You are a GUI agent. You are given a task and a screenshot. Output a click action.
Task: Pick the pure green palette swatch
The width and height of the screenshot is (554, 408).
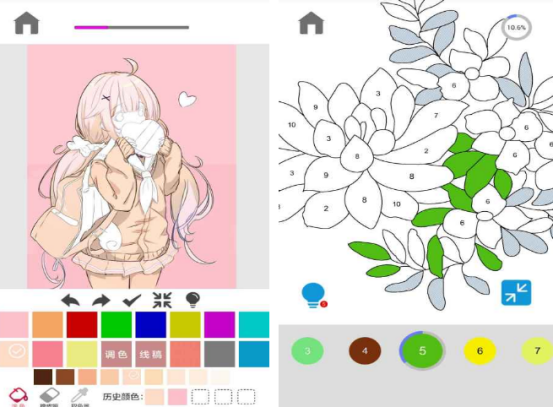(116, 324)
